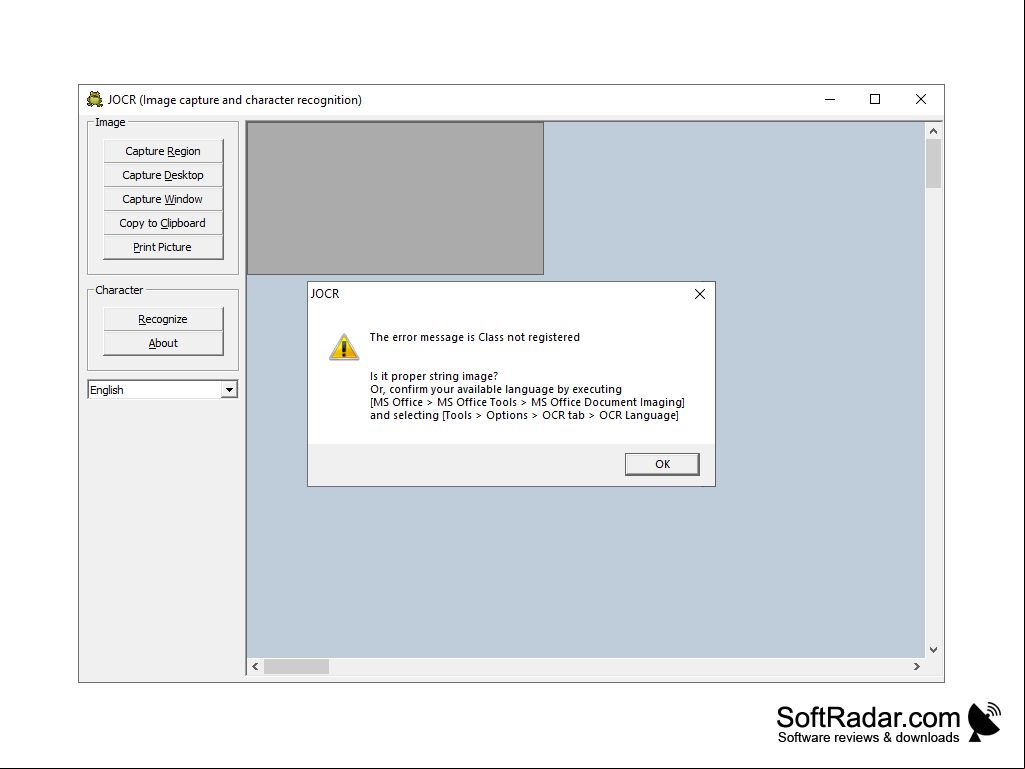Maximize the JOCR main window

pyautogui.click(x=875, y=99)
